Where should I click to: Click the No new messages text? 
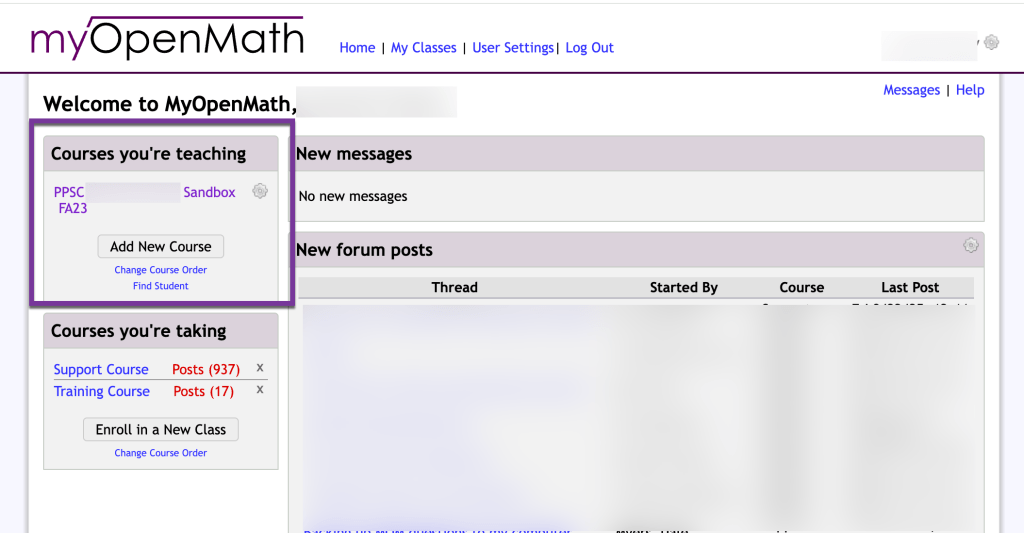[353, 196]
